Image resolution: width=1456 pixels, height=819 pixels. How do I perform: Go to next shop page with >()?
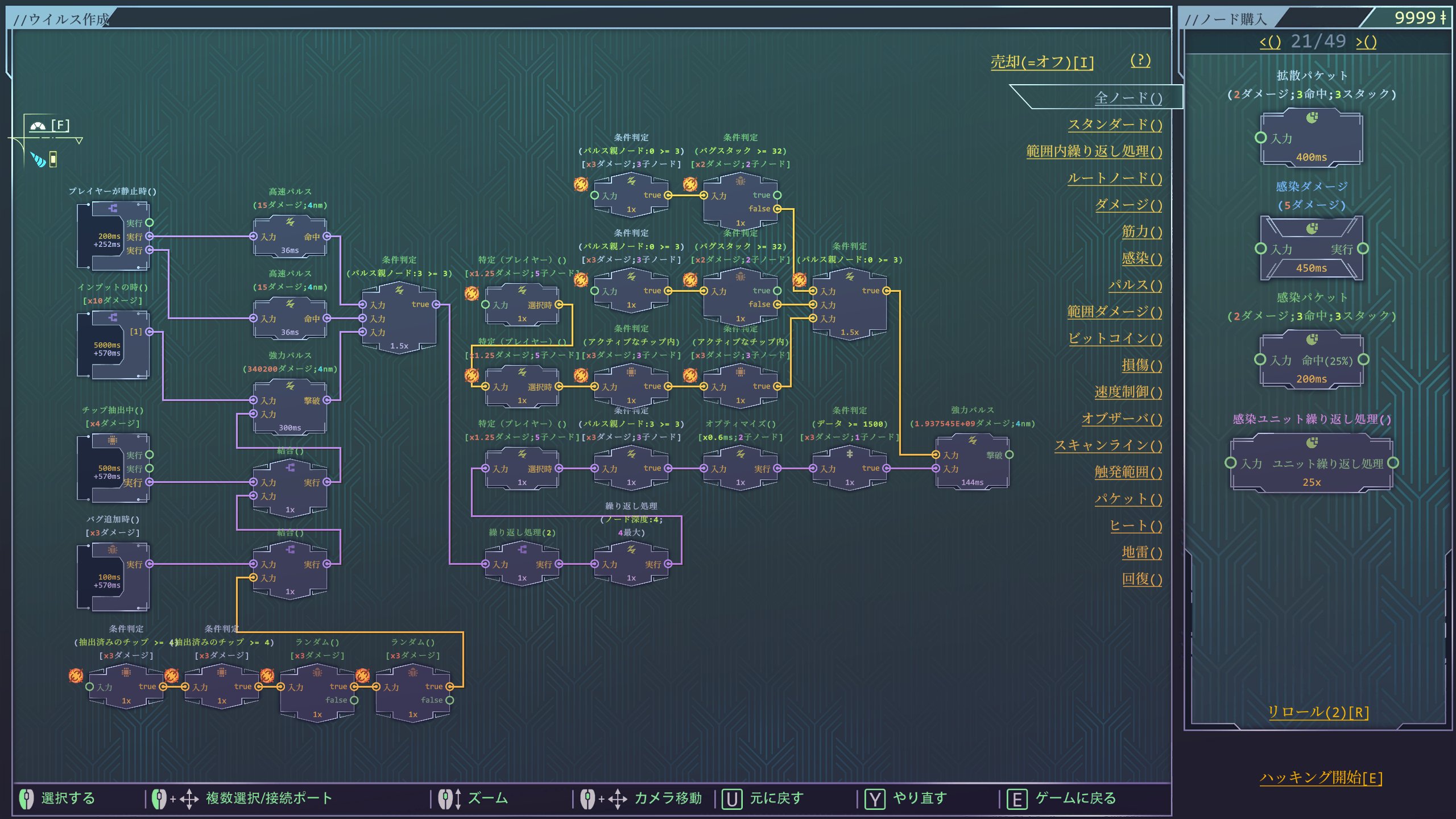click(x=1366, y=42)
